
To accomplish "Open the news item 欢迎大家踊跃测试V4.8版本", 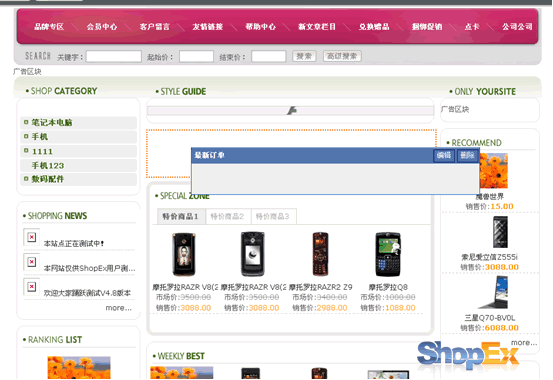I will point(87,293).
